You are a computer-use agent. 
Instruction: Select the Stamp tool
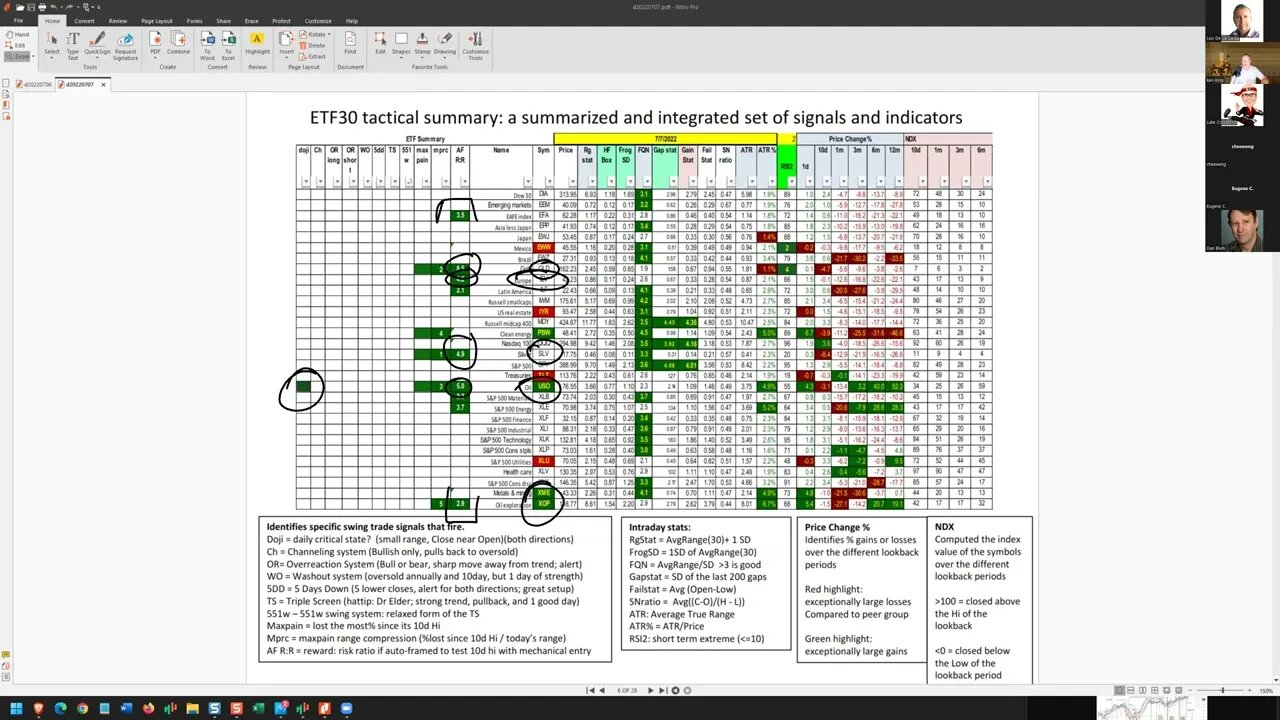coord(422,43)
